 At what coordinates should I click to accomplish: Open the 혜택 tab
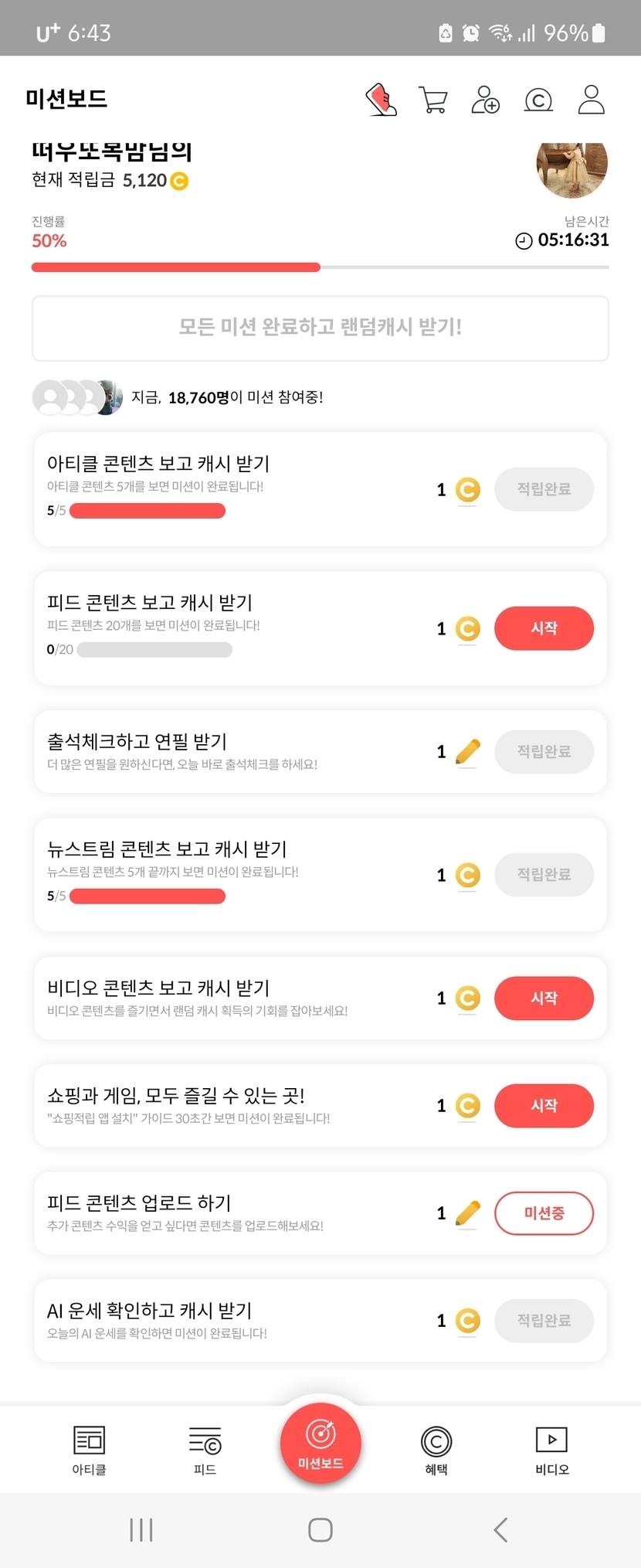pyautogui.click(x=436, y=1450)
